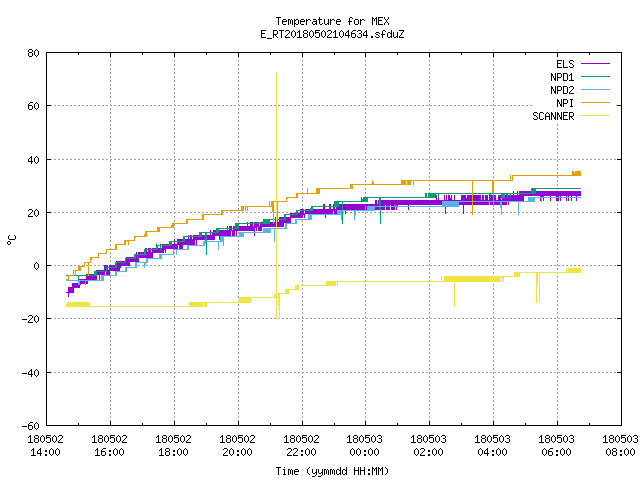Click the y-axis label -60
This screenshot has height=480, width=640.
point(31,426)
